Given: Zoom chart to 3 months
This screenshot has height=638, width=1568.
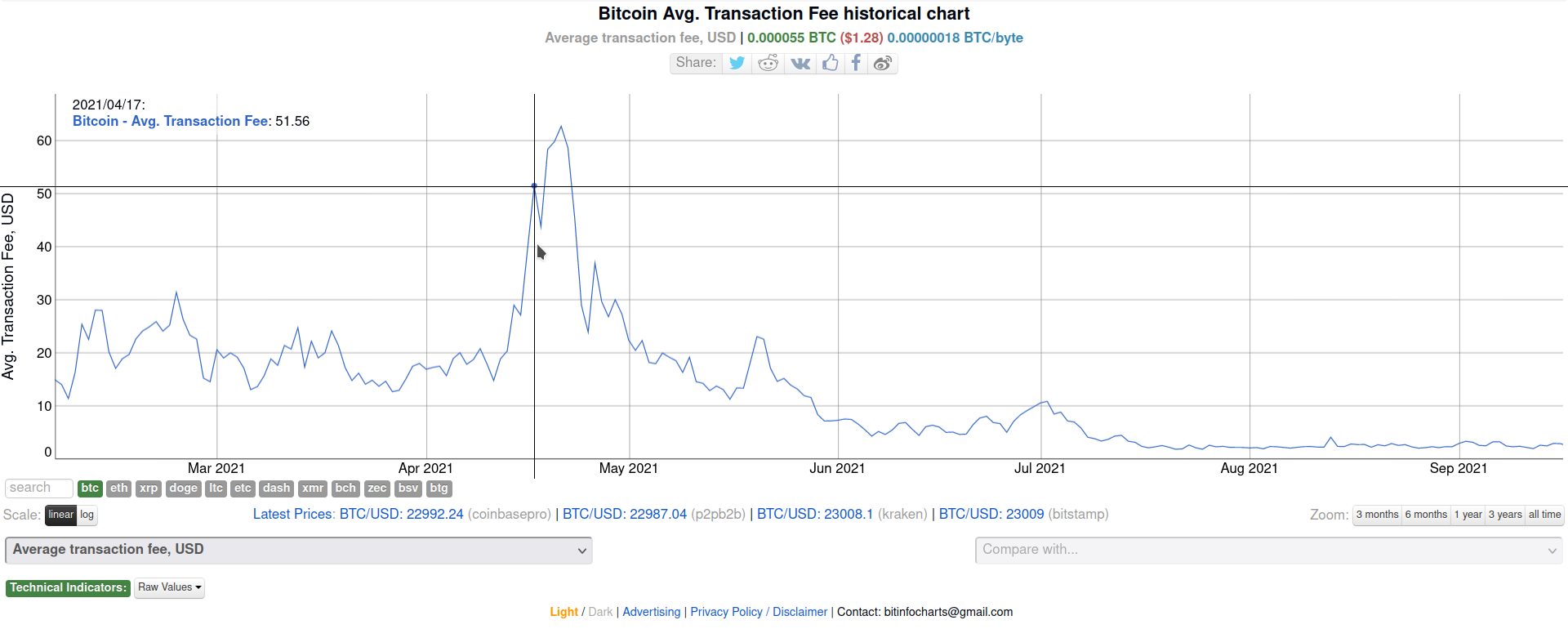Looking at the screenshot, I should [1377, 515].
